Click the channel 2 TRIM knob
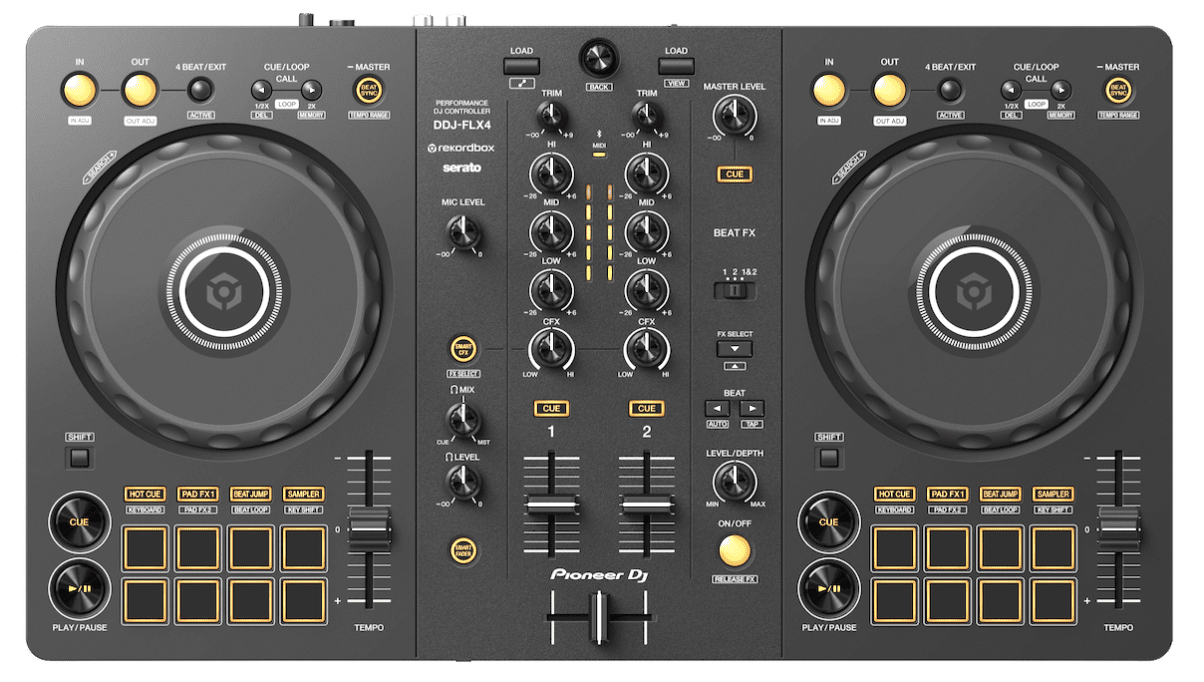The image size is (1204, 682). (647, 118)
